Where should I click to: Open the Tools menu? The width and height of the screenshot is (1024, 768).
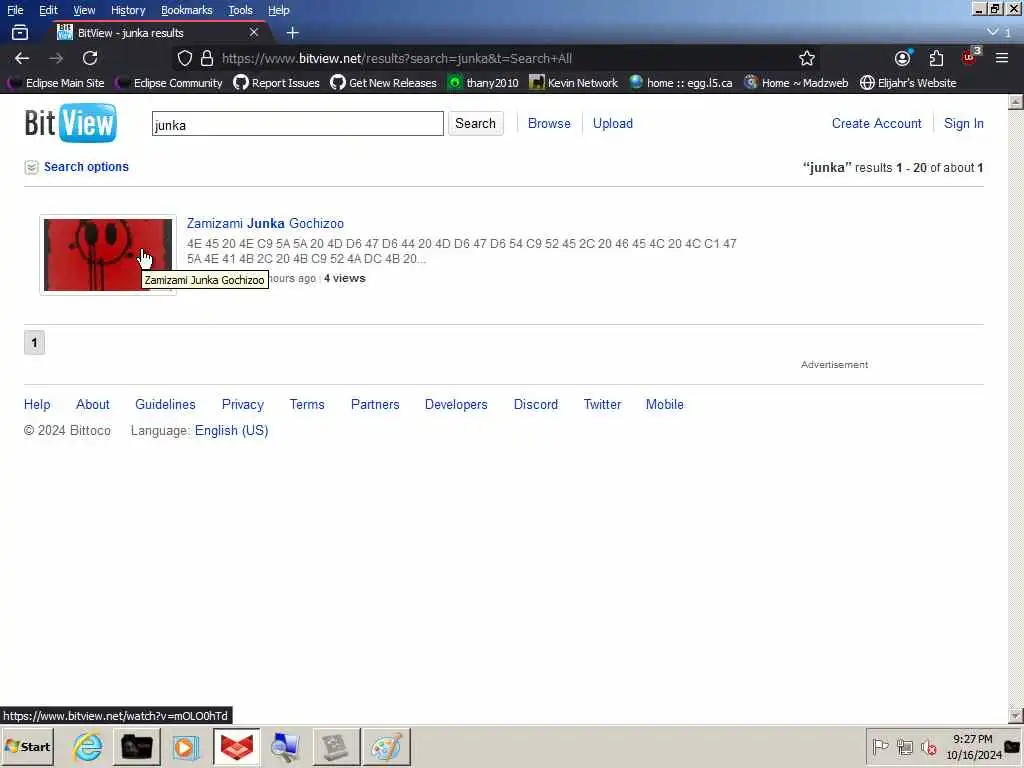pos(240,10)
